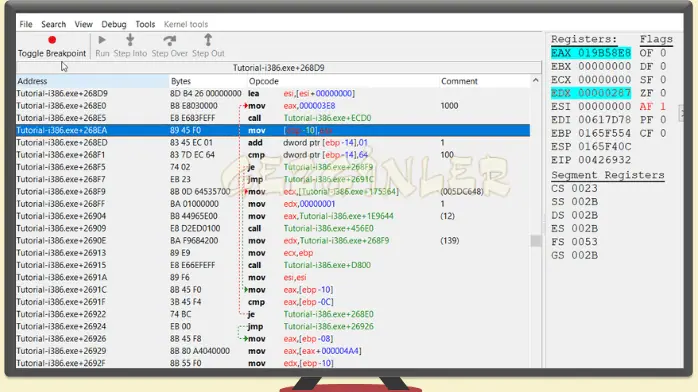
Task: Open the Tools menu
Action: pos(145,24)
